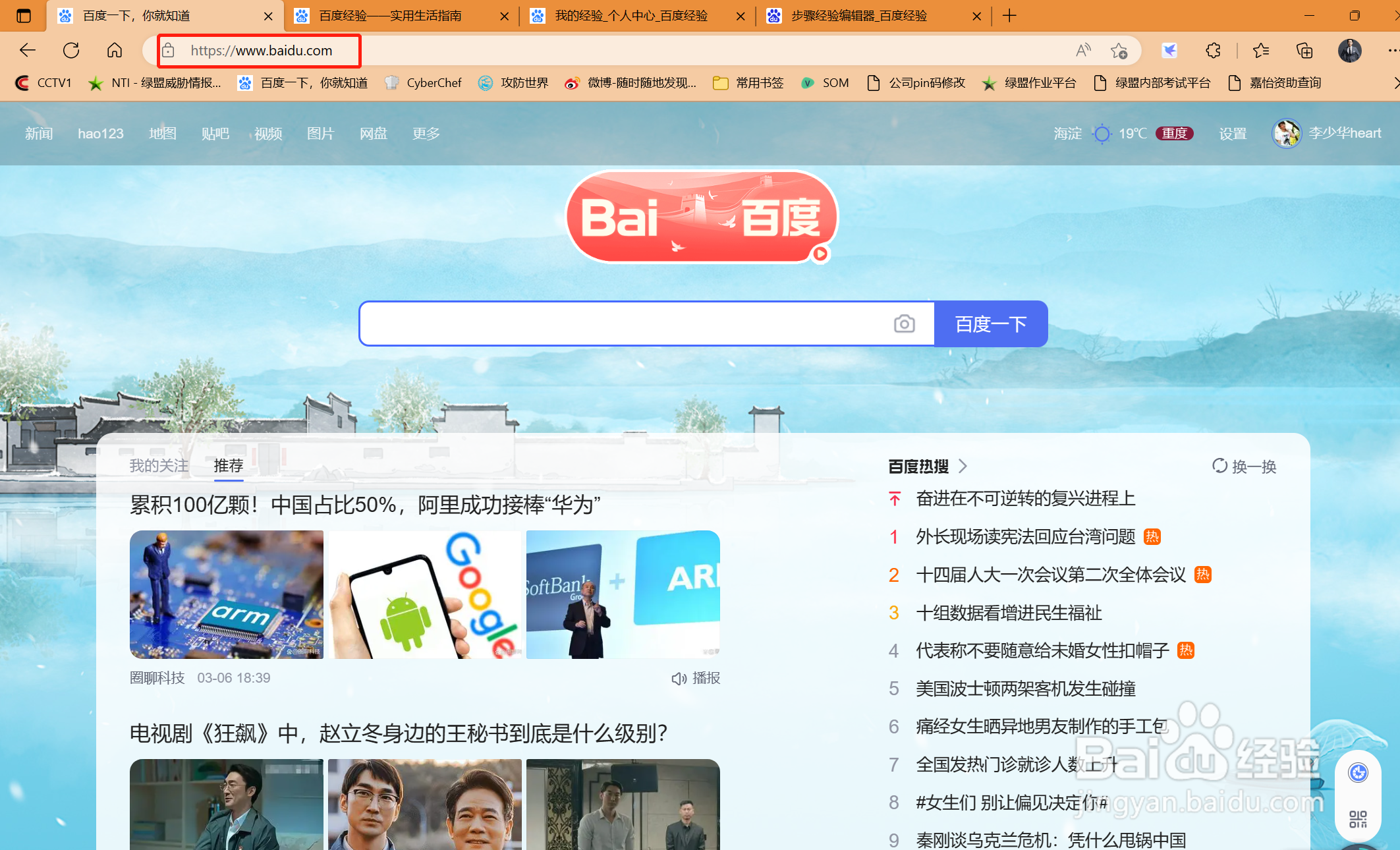The width and height of the screenshot is (1400, 850).
Task: Open hot search 十四届人大一次会议第二次全体会议
Action: click(x=1051, y=575)
